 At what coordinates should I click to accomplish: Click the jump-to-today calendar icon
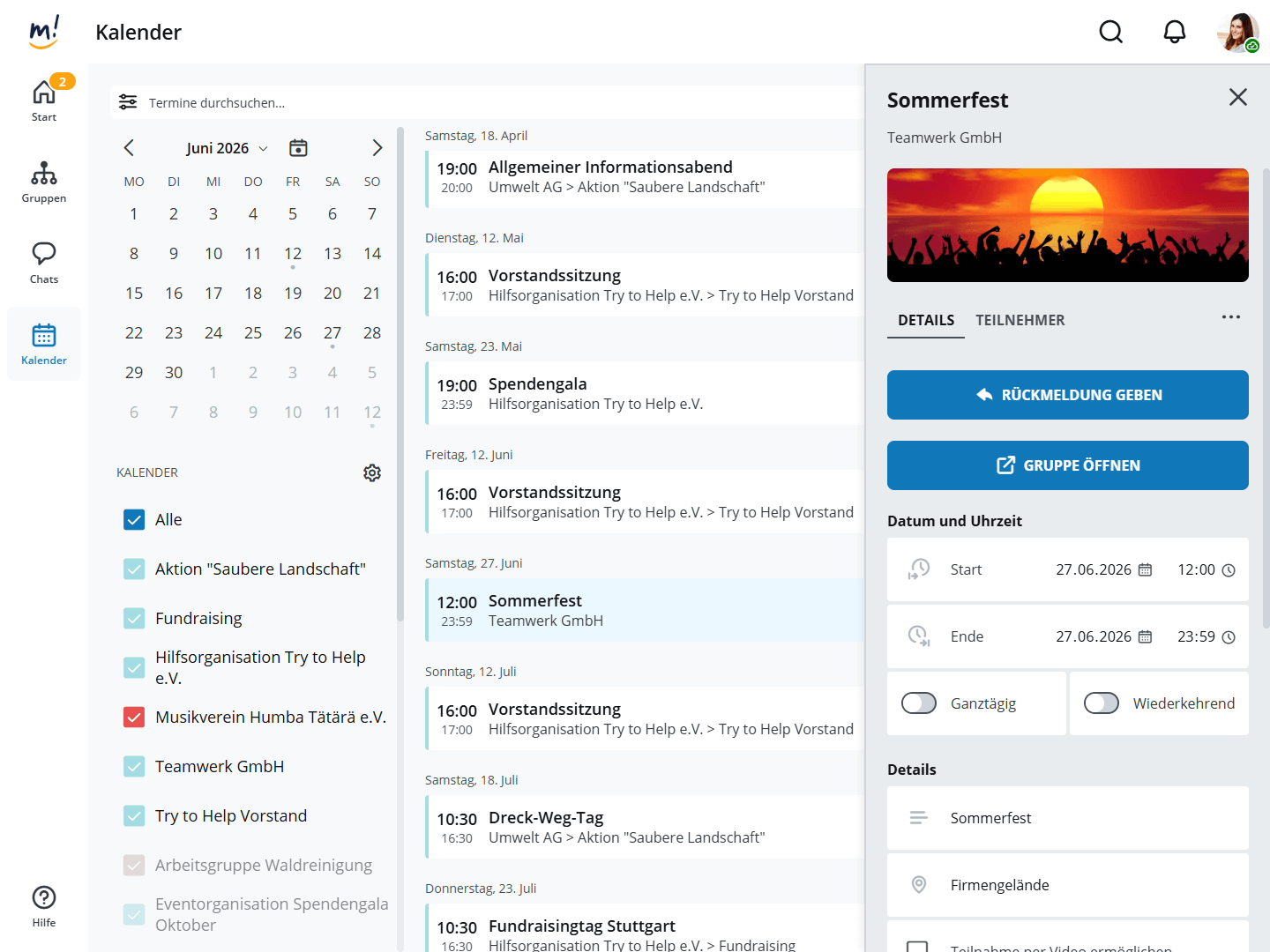(x=299, y=148)
